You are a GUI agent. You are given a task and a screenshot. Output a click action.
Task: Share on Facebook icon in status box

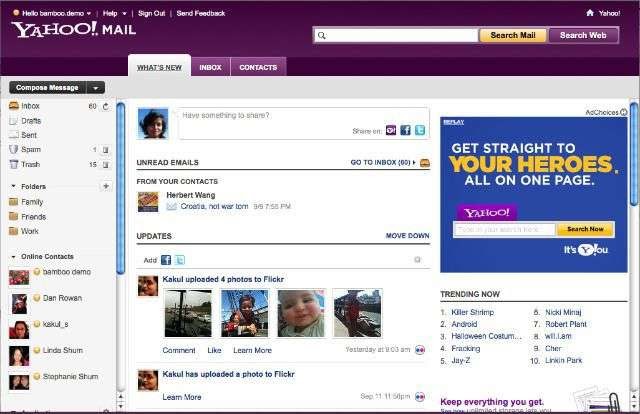click(405, 130)
